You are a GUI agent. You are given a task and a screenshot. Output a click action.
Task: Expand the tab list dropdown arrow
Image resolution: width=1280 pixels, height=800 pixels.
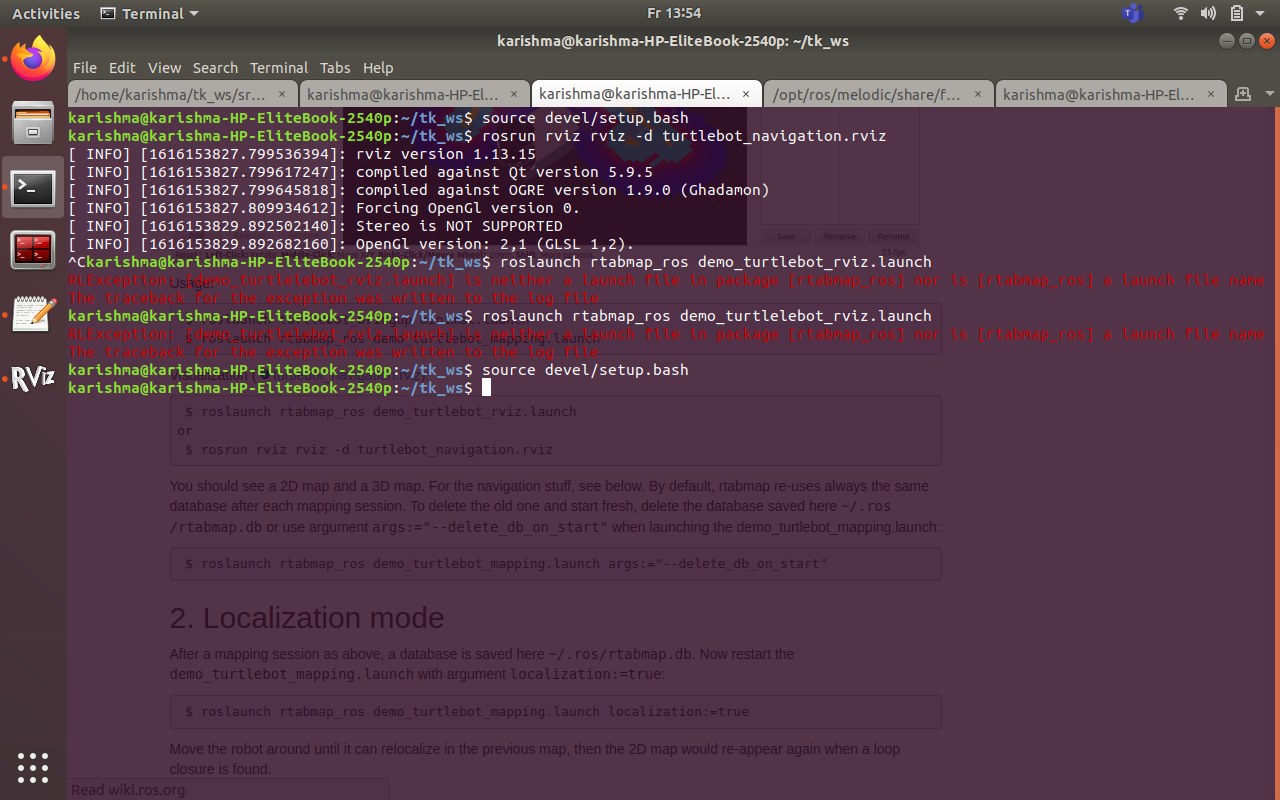click(x=1269, y=94)
